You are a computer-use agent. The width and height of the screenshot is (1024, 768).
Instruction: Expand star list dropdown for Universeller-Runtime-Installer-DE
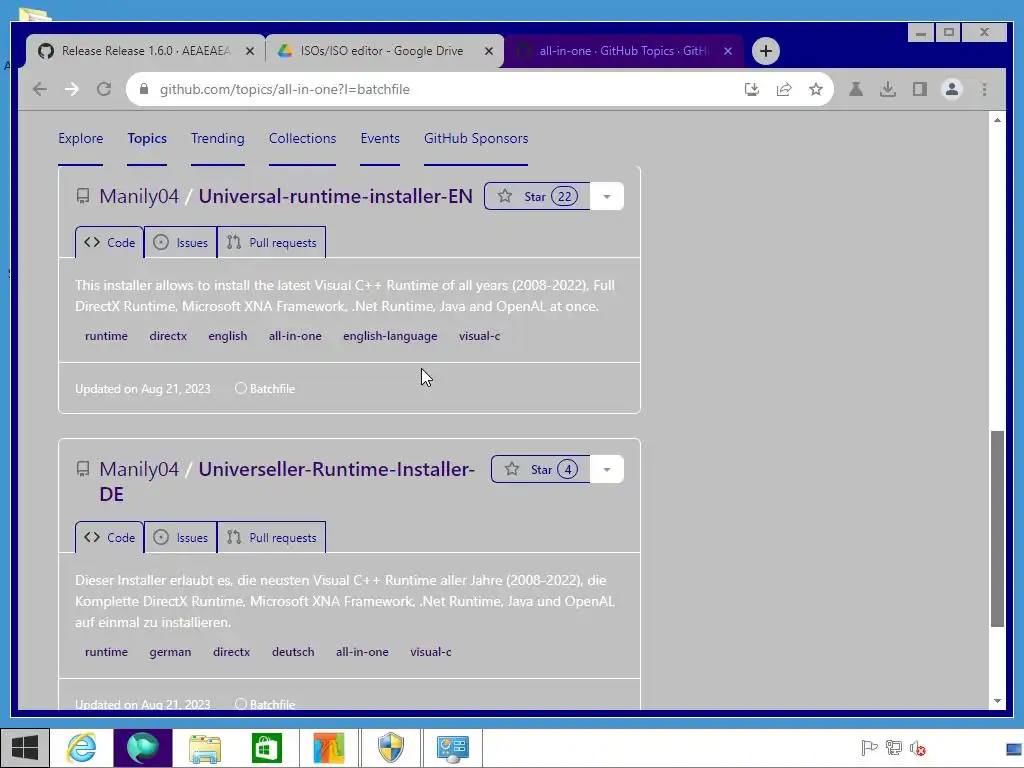[x=607, y=470]
